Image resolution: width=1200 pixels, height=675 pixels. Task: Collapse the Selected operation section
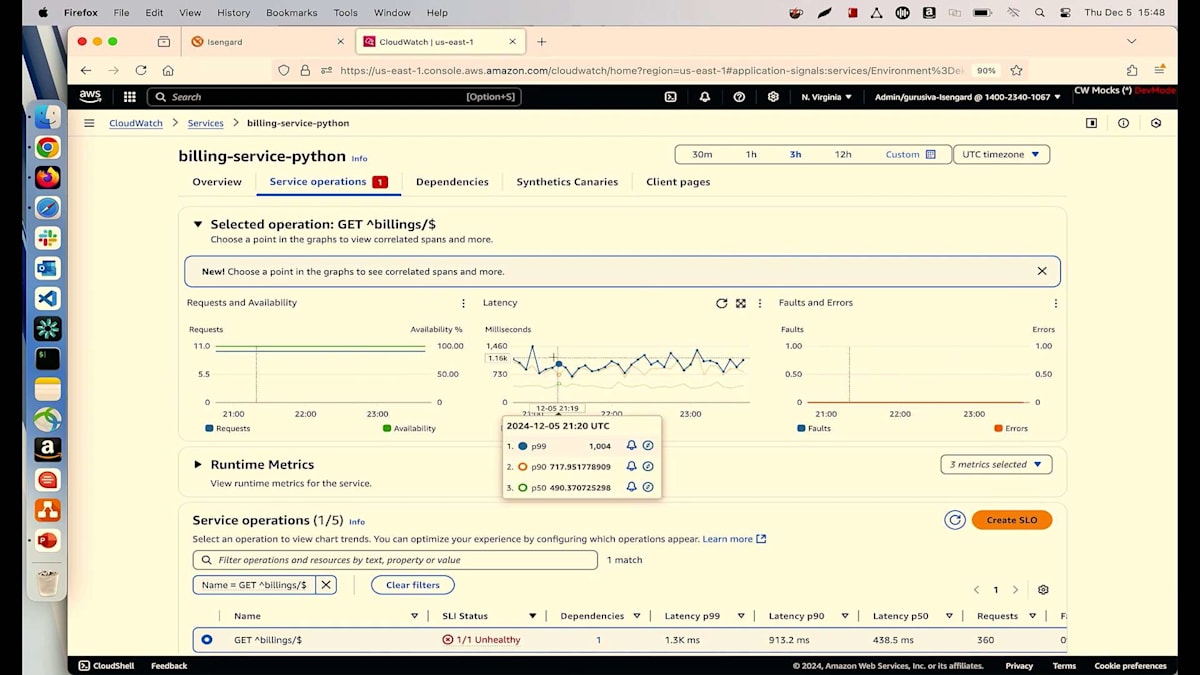pyautogui.click(x=198, y=225)
